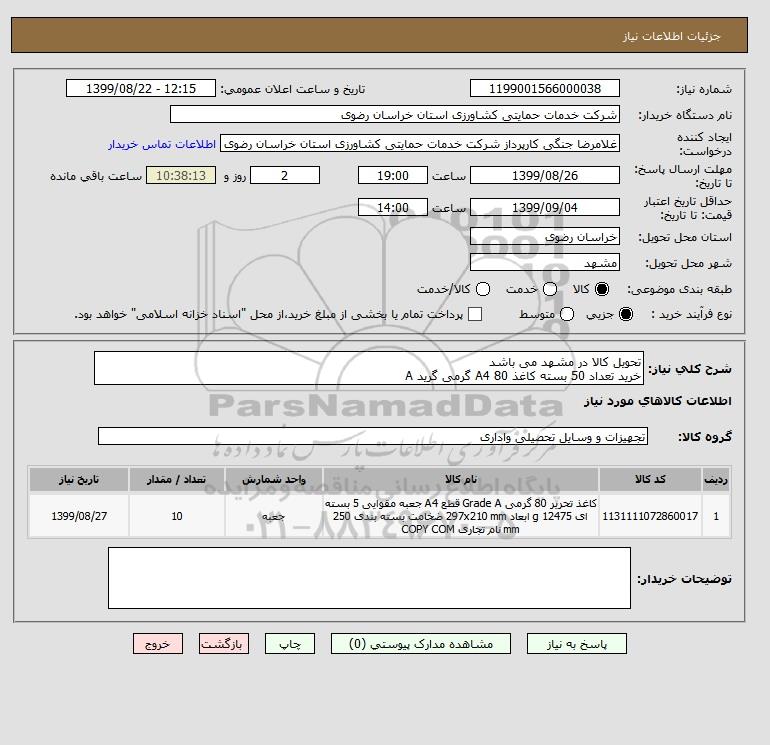The height and width of the screenshot is (745, 770).
Task: Click the تعداد / مقدار column header
Action: [x=177, y=479]
